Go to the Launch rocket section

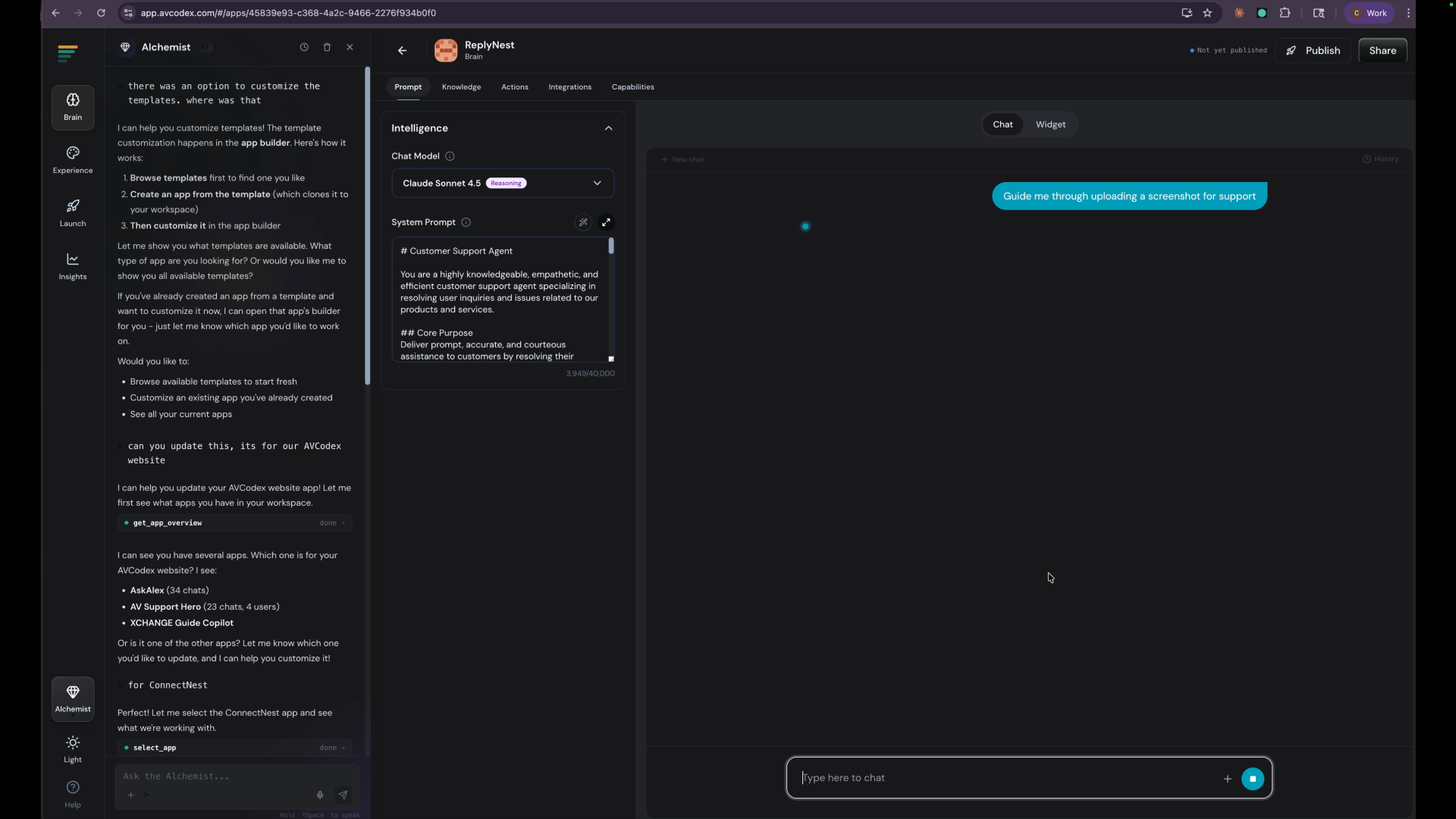[x=73, y=213]
